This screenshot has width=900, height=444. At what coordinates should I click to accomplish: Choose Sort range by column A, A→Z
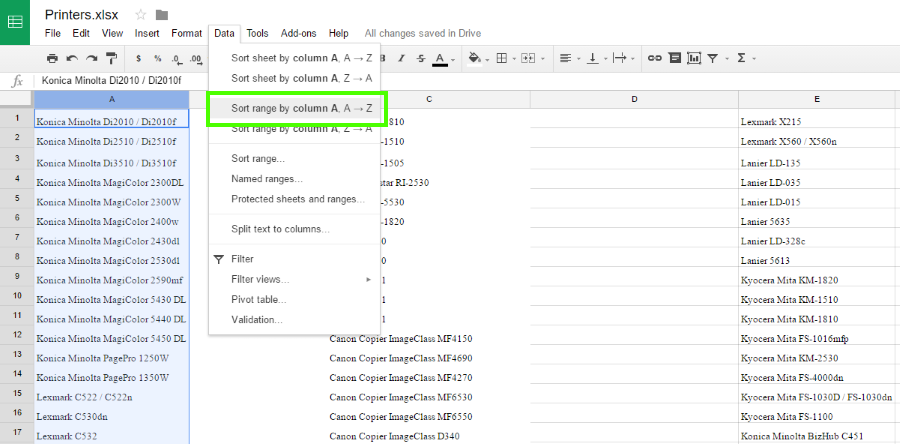point(294,108)
